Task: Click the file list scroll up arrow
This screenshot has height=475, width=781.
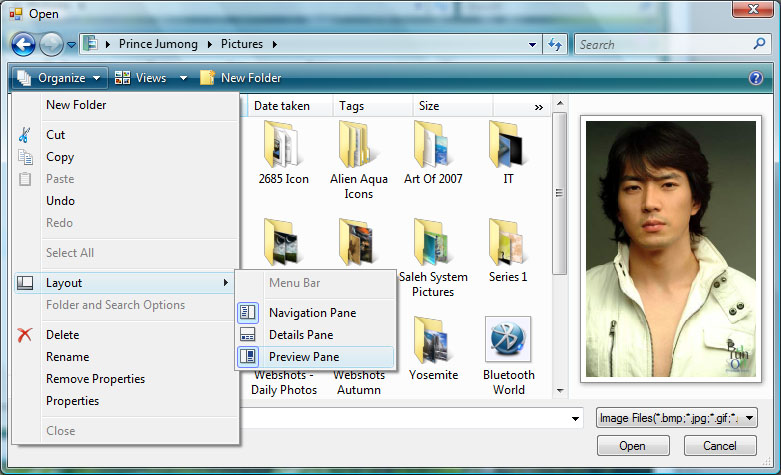Action: tap(560, 104)
